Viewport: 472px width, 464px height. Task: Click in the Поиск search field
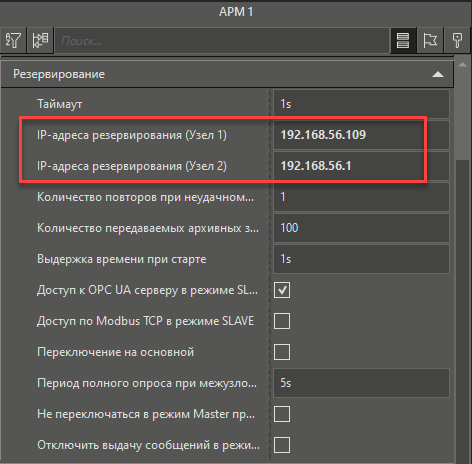point(222,41)
